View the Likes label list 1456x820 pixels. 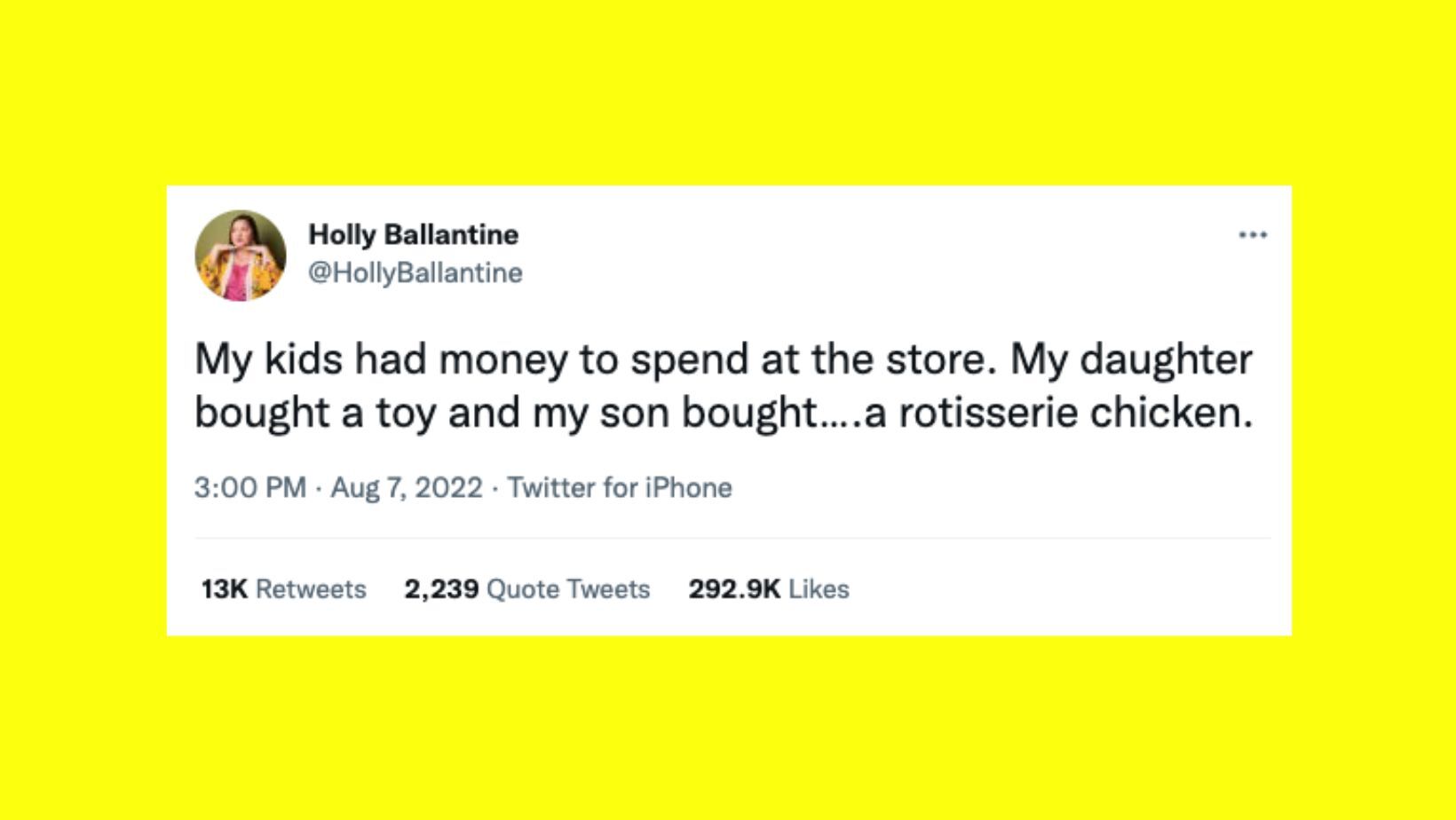(x=819, y=589)
